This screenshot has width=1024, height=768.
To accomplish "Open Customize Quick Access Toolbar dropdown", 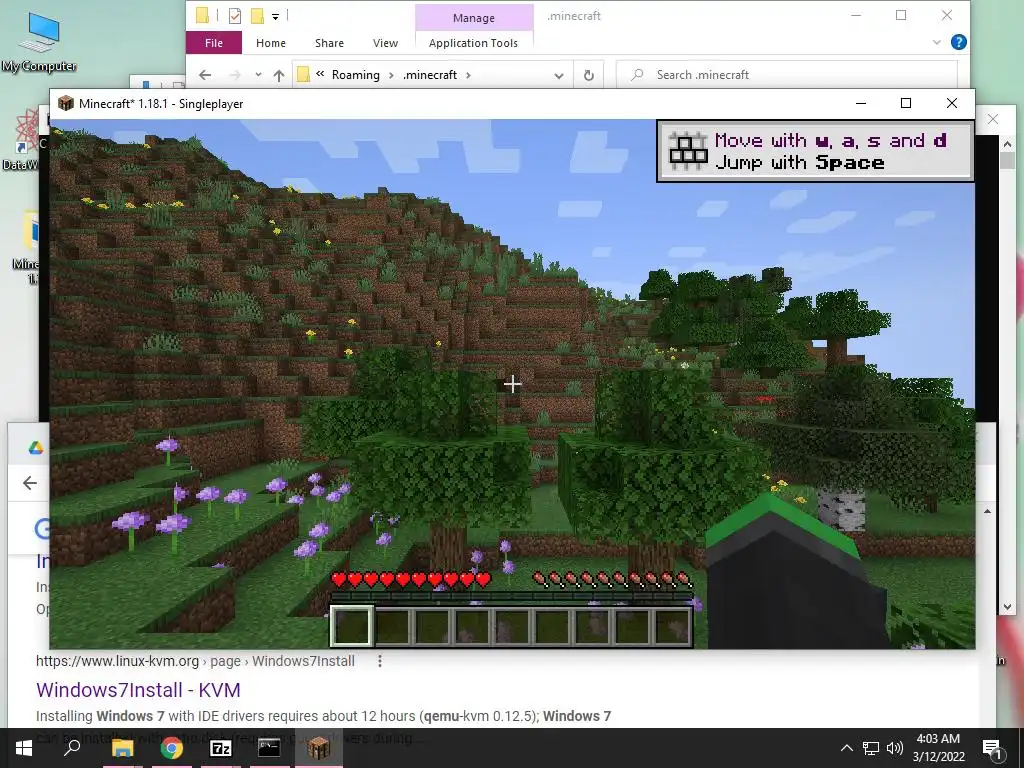I will 276,16.
